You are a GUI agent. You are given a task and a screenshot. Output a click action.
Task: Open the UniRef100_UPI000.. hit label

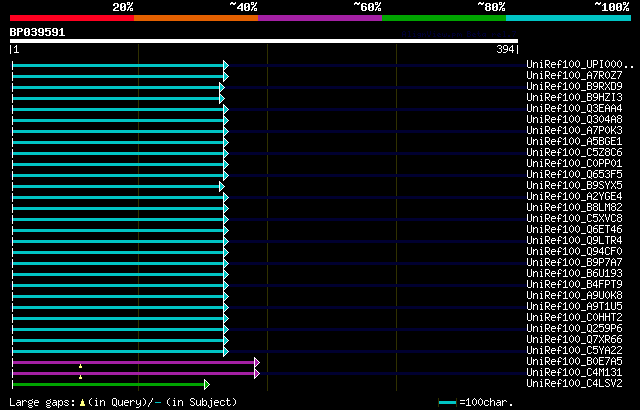[580, 64]
